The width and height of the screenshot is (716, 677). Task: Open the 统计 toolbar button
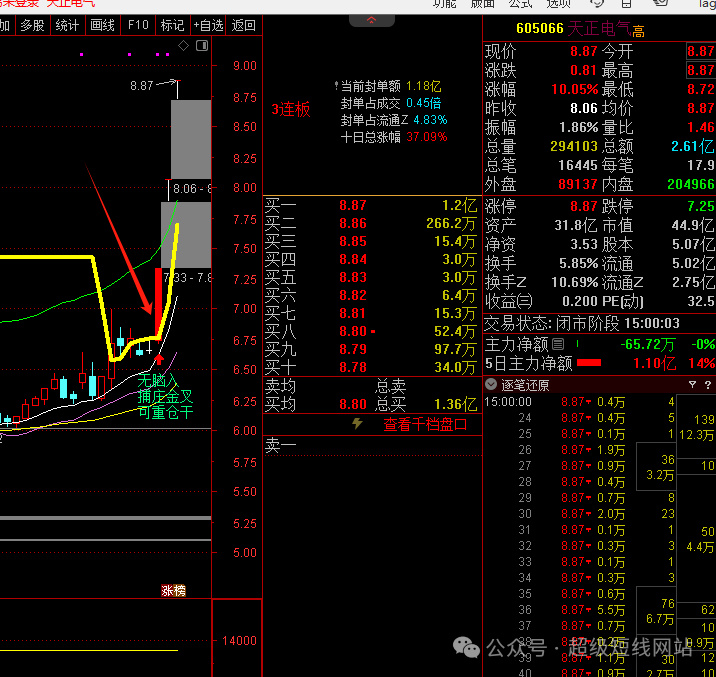tap(67, 25)
